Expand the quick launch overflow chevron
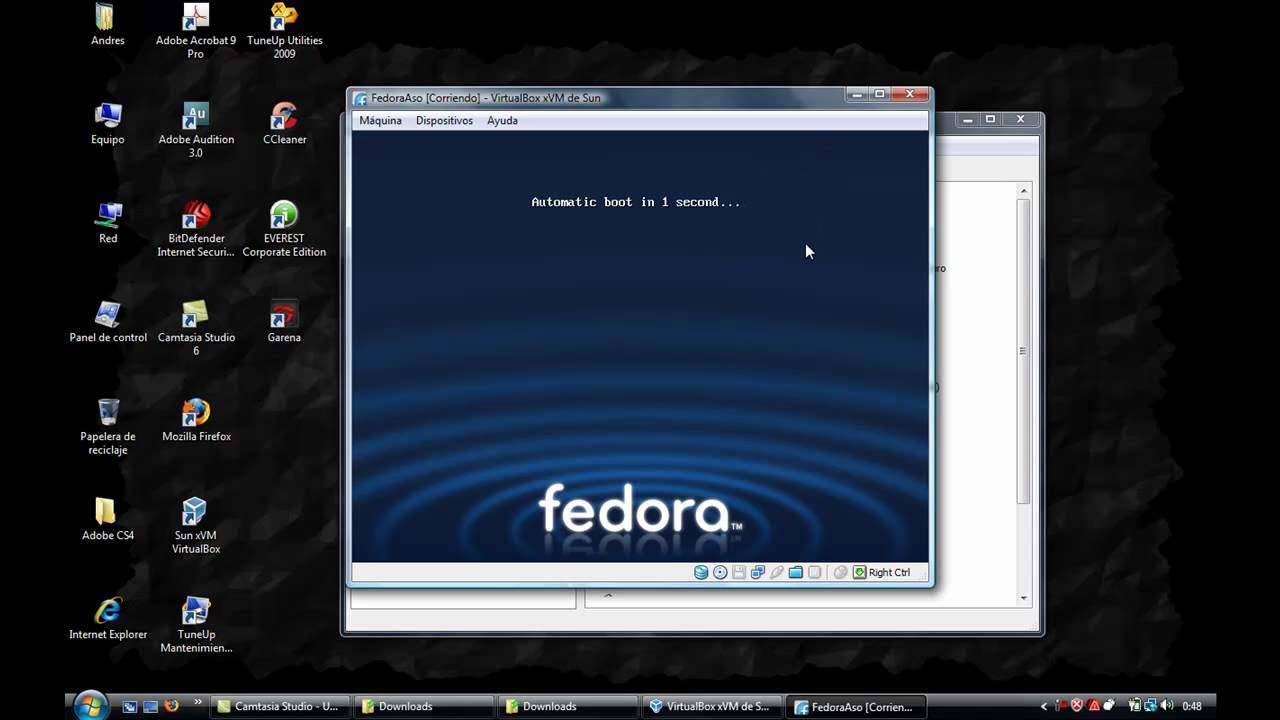The height and width of the screenshot is (720, 1280). click(x=197, y=703)
